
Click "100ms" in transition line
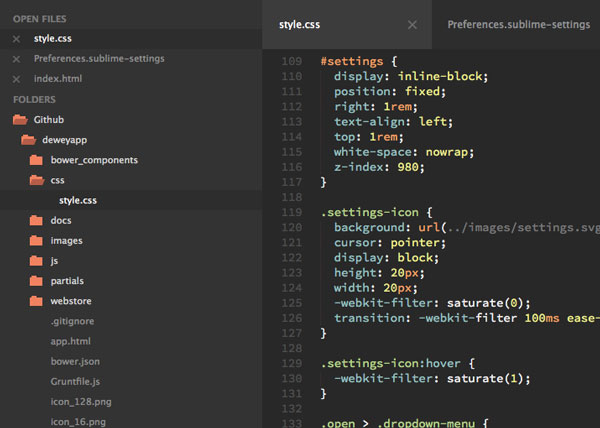[x=542, y=318]
